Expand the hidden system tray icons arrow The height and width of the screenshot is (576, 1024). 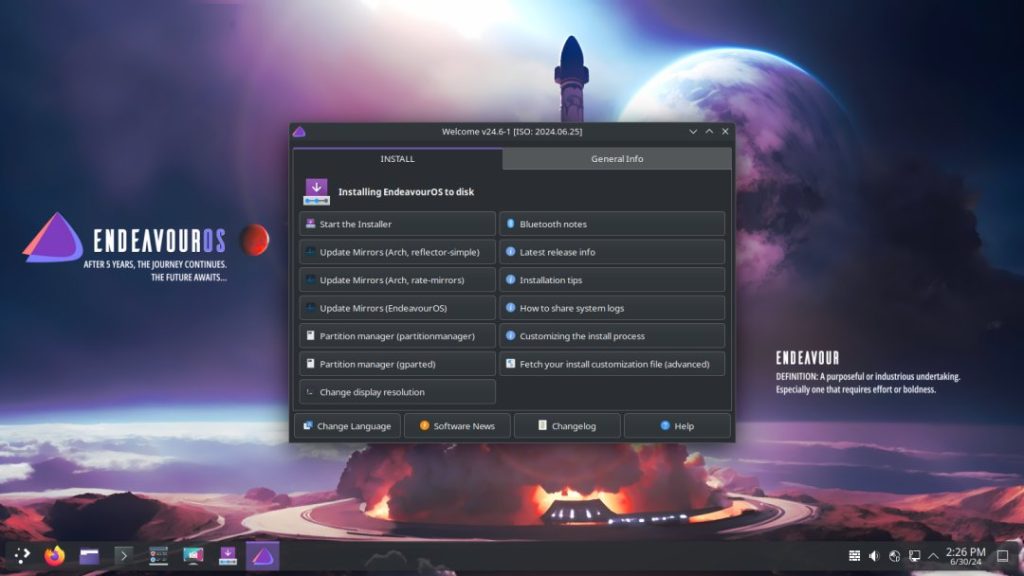(x=933, y=556)
